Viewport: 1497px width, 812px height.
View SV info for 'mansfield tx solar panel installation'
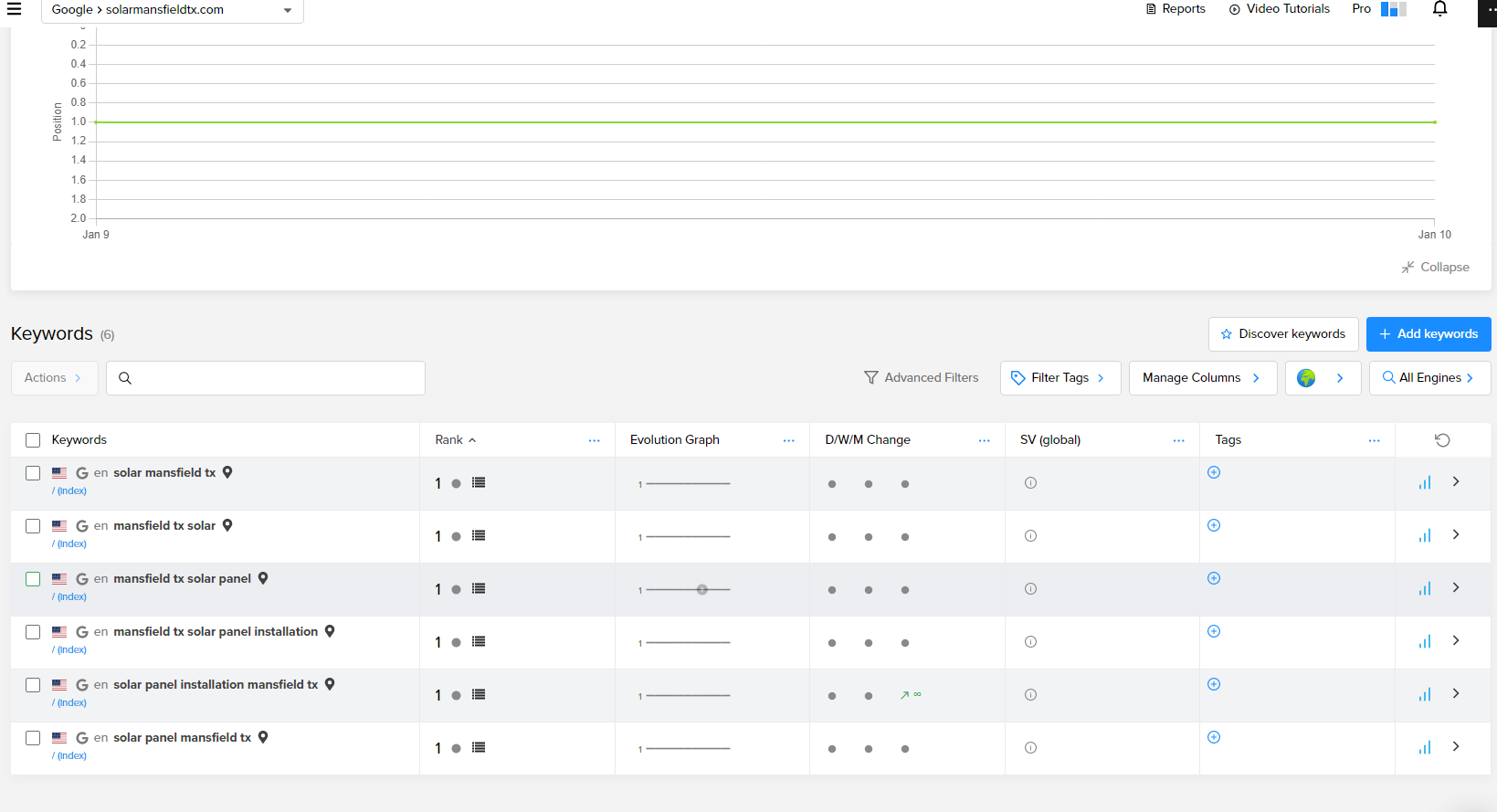[1030, 642]
